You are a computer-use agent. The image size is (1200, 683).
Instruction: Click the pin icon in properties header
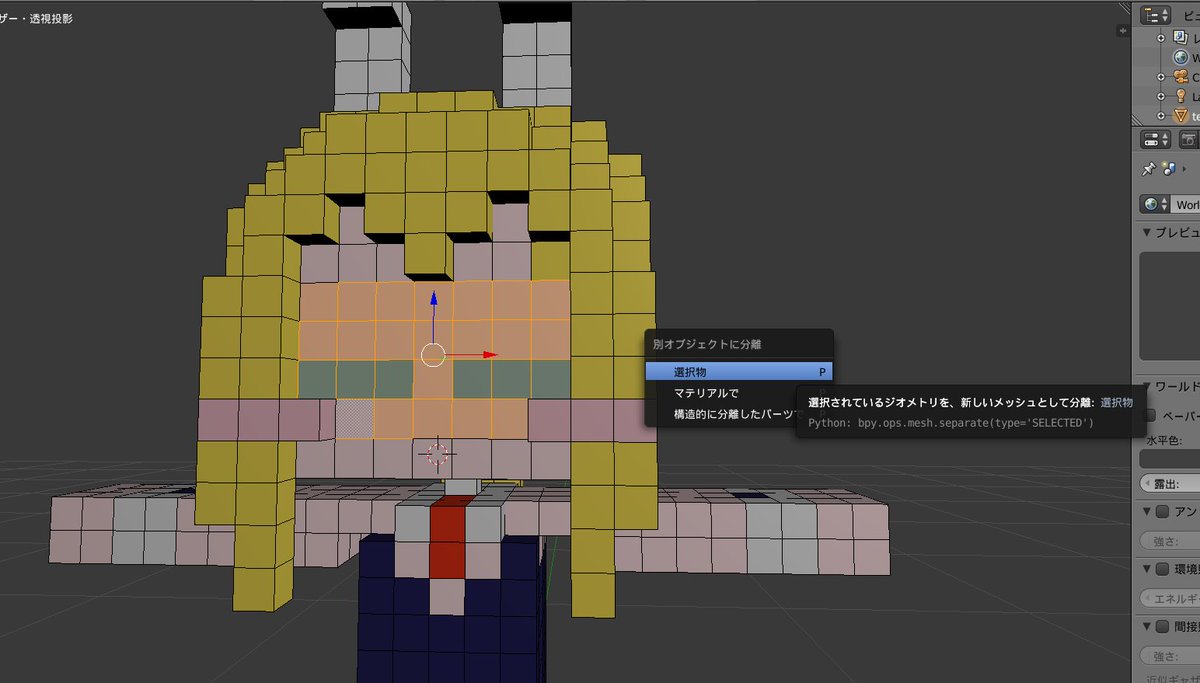[x=1149, y=170]
